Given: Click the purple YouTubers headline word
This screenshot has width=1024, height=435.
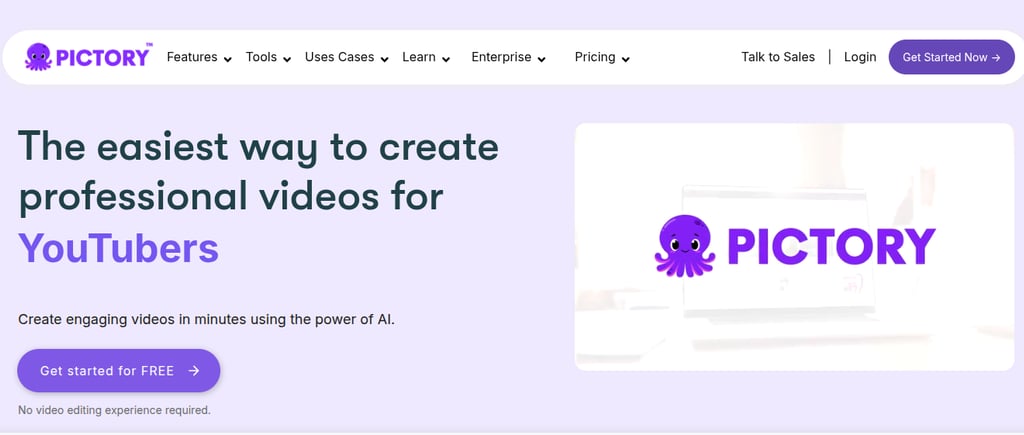Looking at the screenshot, I should click(118, 248).
